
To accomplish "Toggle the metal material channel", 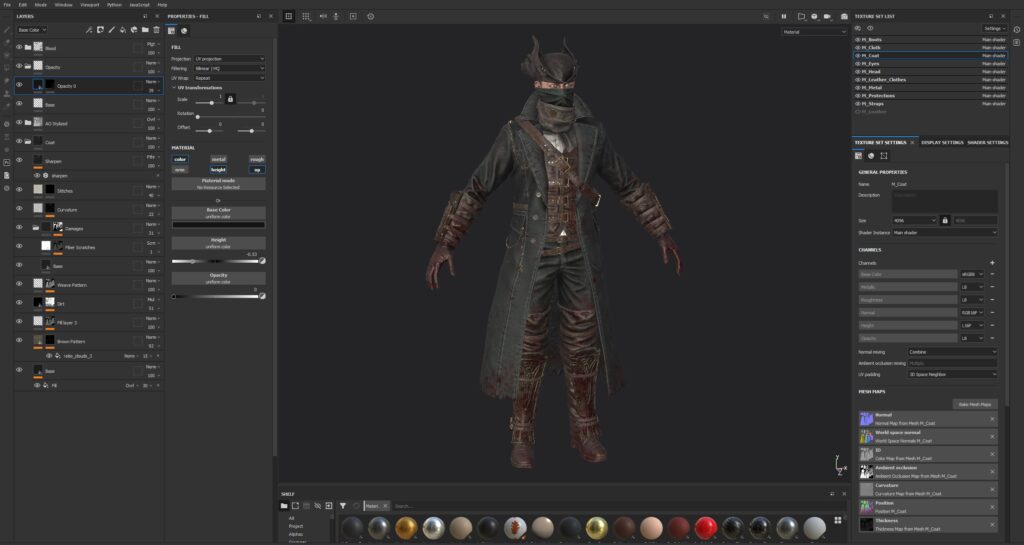I will pos(218,159).
